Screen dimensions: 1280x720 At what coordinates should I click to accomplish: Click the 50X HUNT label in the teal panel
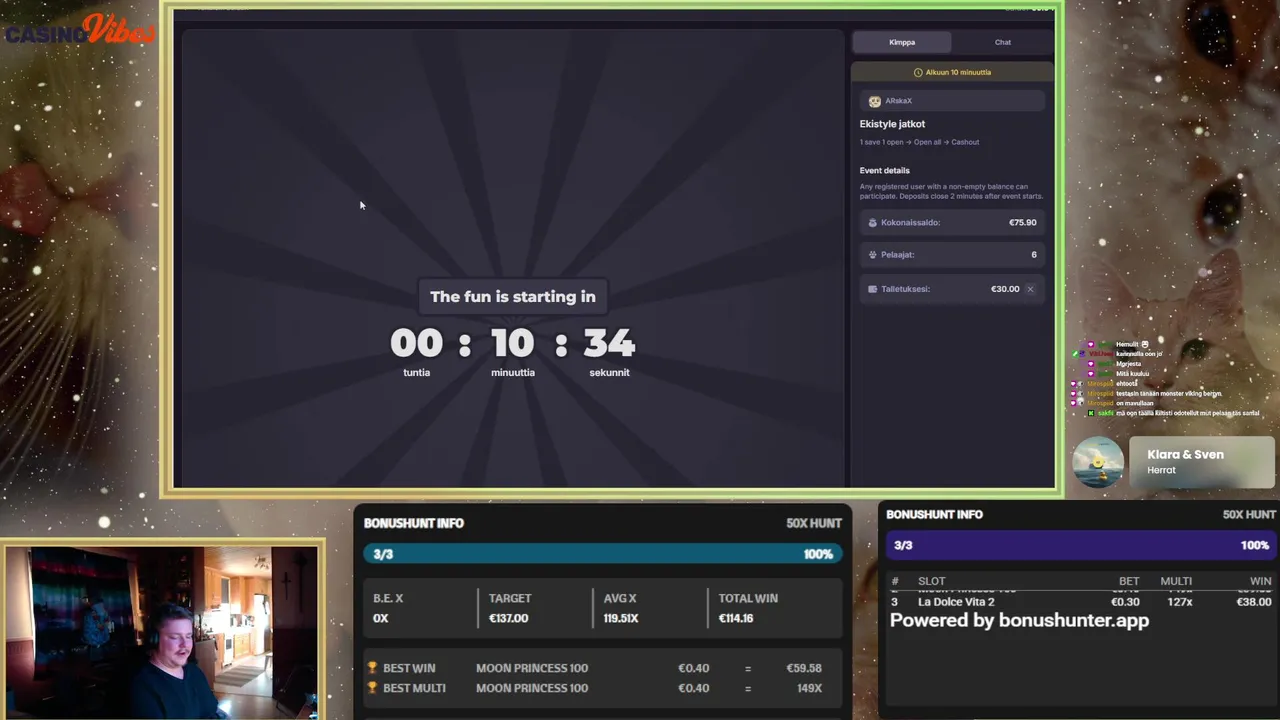814,523
